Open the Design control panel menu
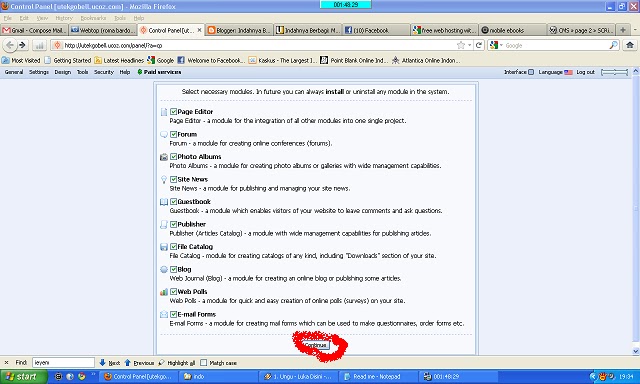 pos(62,72)
